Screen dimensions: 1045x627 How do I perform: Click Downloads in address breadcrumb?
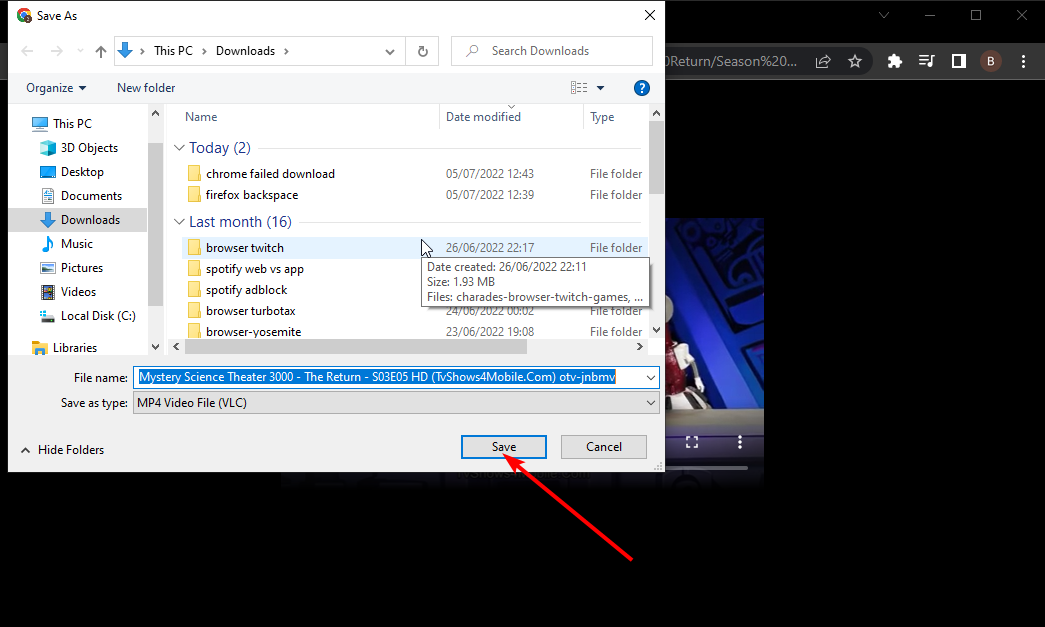click(x=245, y=51)
